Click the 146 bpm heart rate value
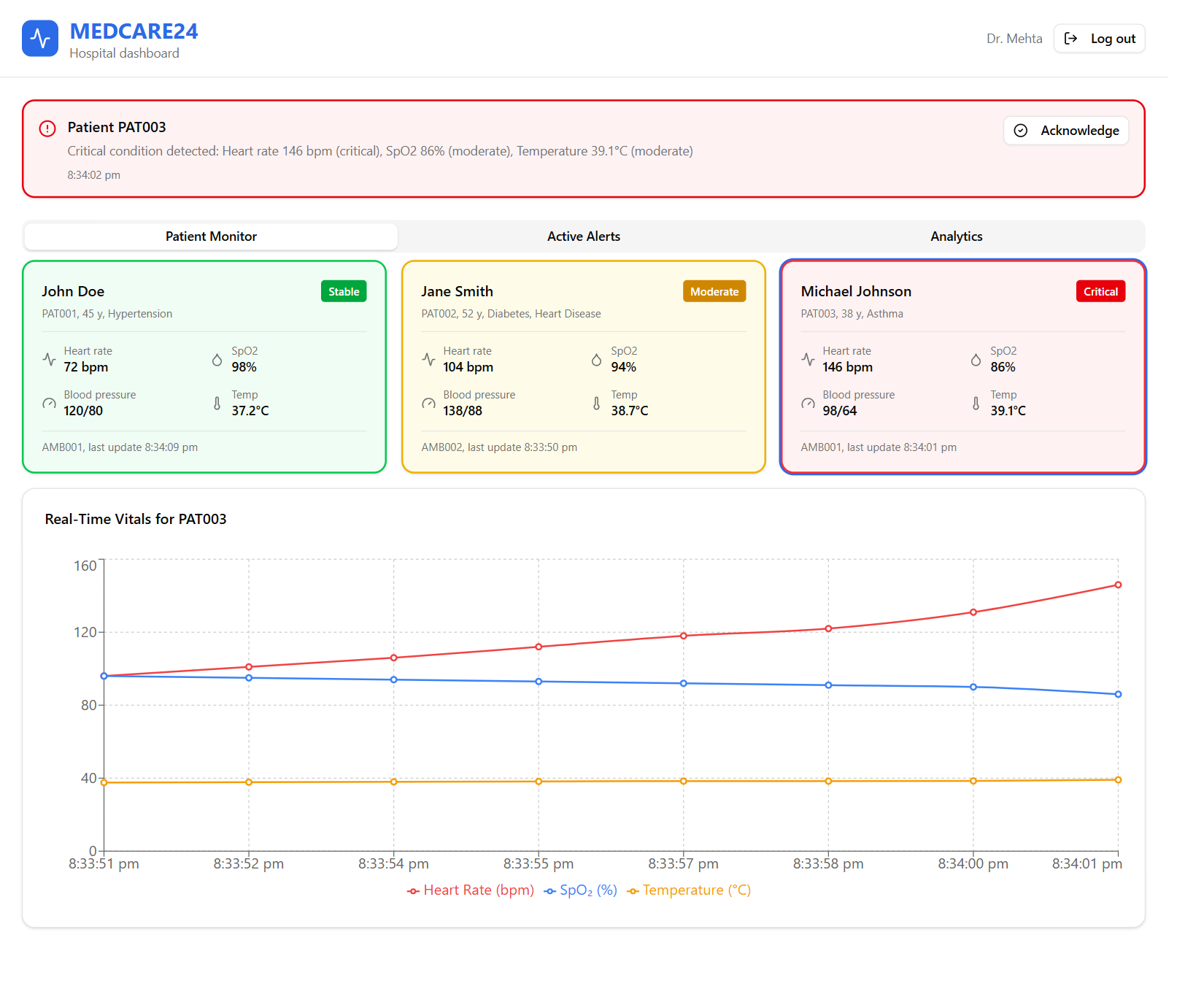Image resolution: width=1204 pixels, height=986 pixels. click(848, 367)
